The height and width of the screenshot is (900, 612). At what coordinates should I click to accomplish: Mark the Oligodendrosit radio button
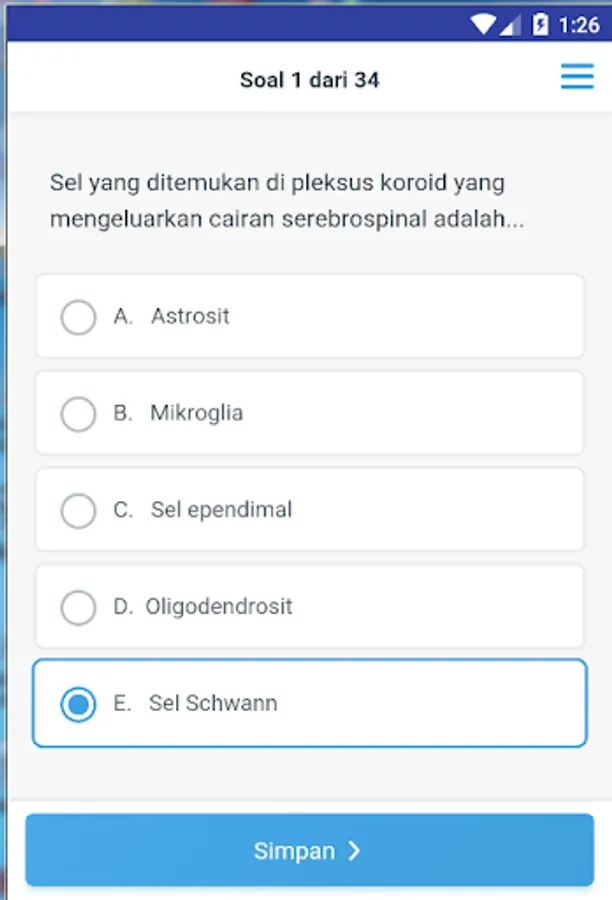click(78, 607)
